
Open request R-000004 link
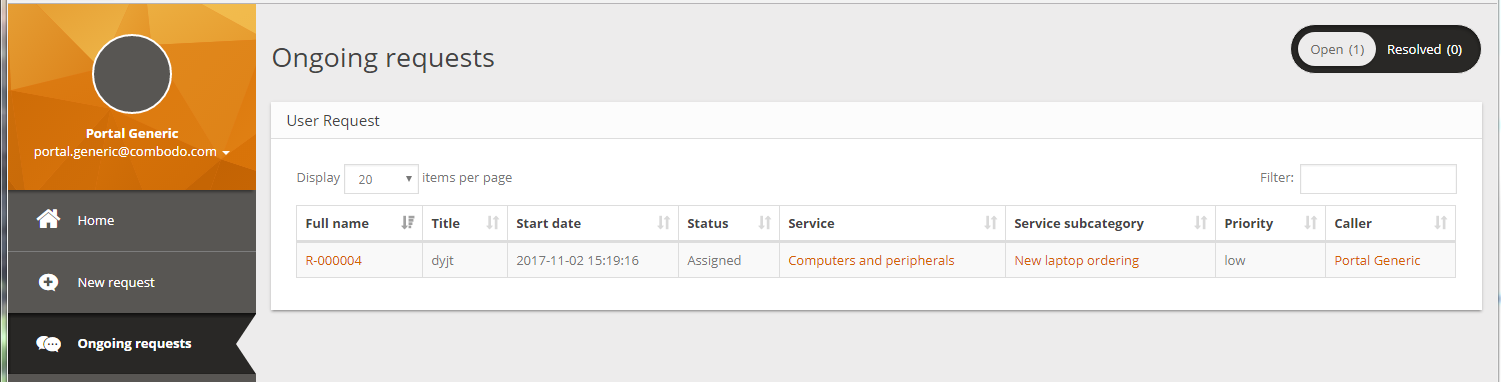(334, 260)
